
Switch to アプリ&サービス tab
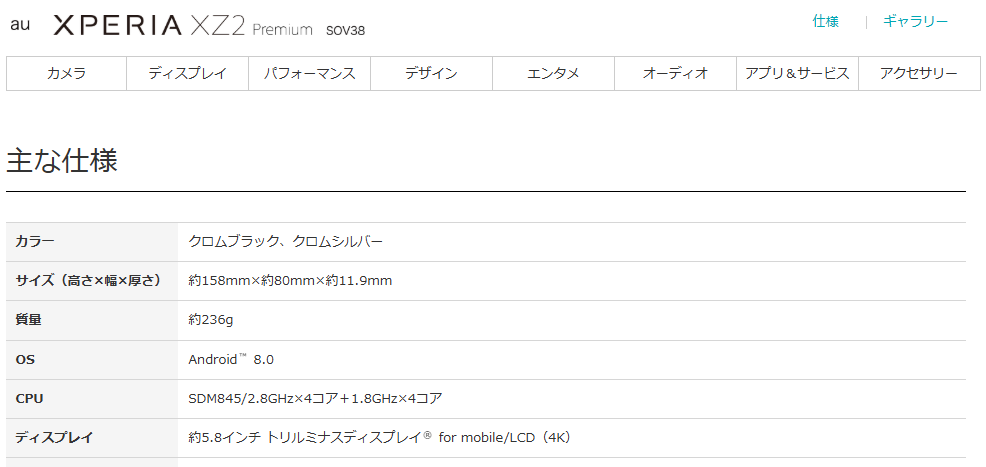[797, 74]
